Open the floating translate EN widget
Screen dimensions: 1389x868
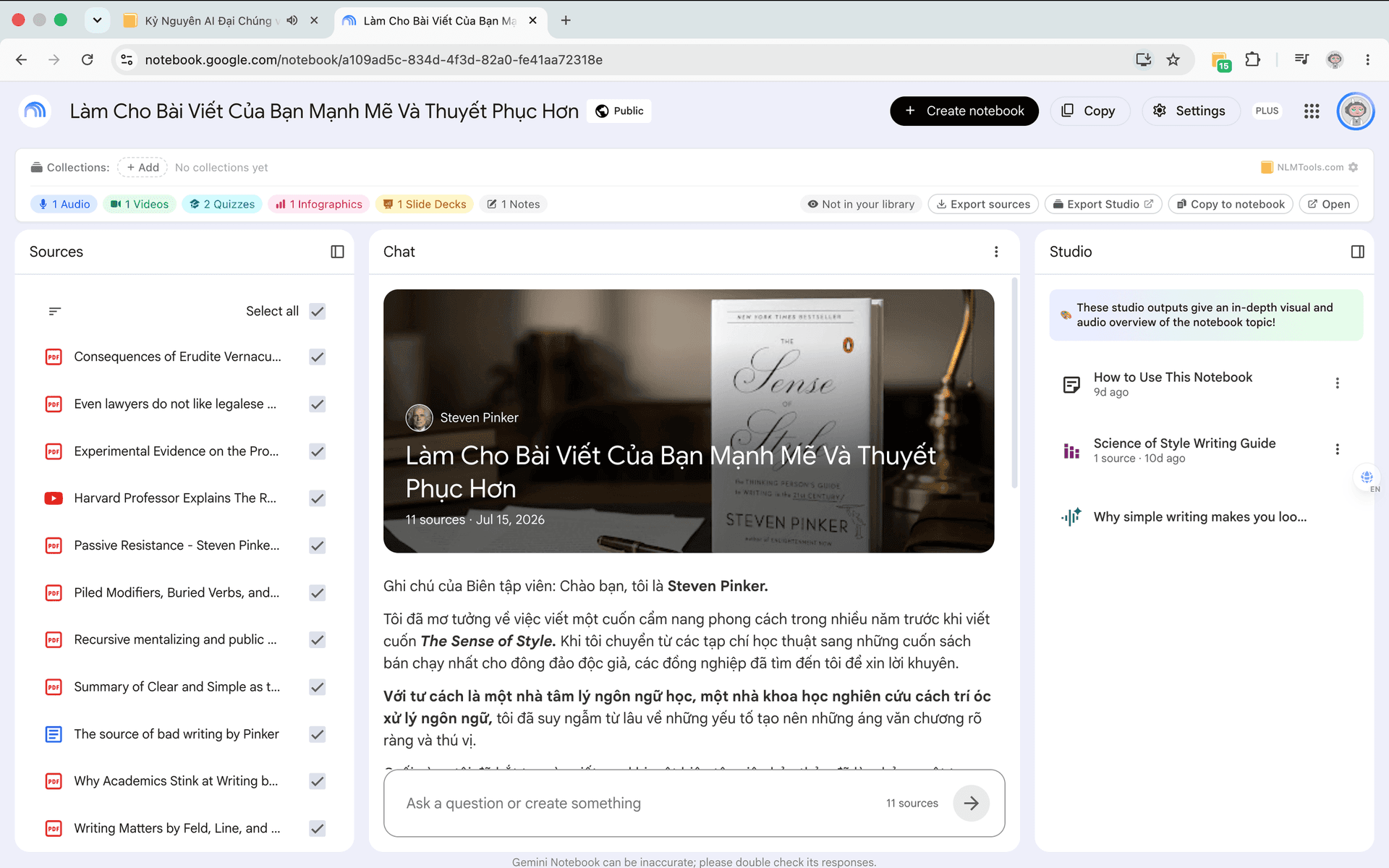click(x=1367, y=479)
